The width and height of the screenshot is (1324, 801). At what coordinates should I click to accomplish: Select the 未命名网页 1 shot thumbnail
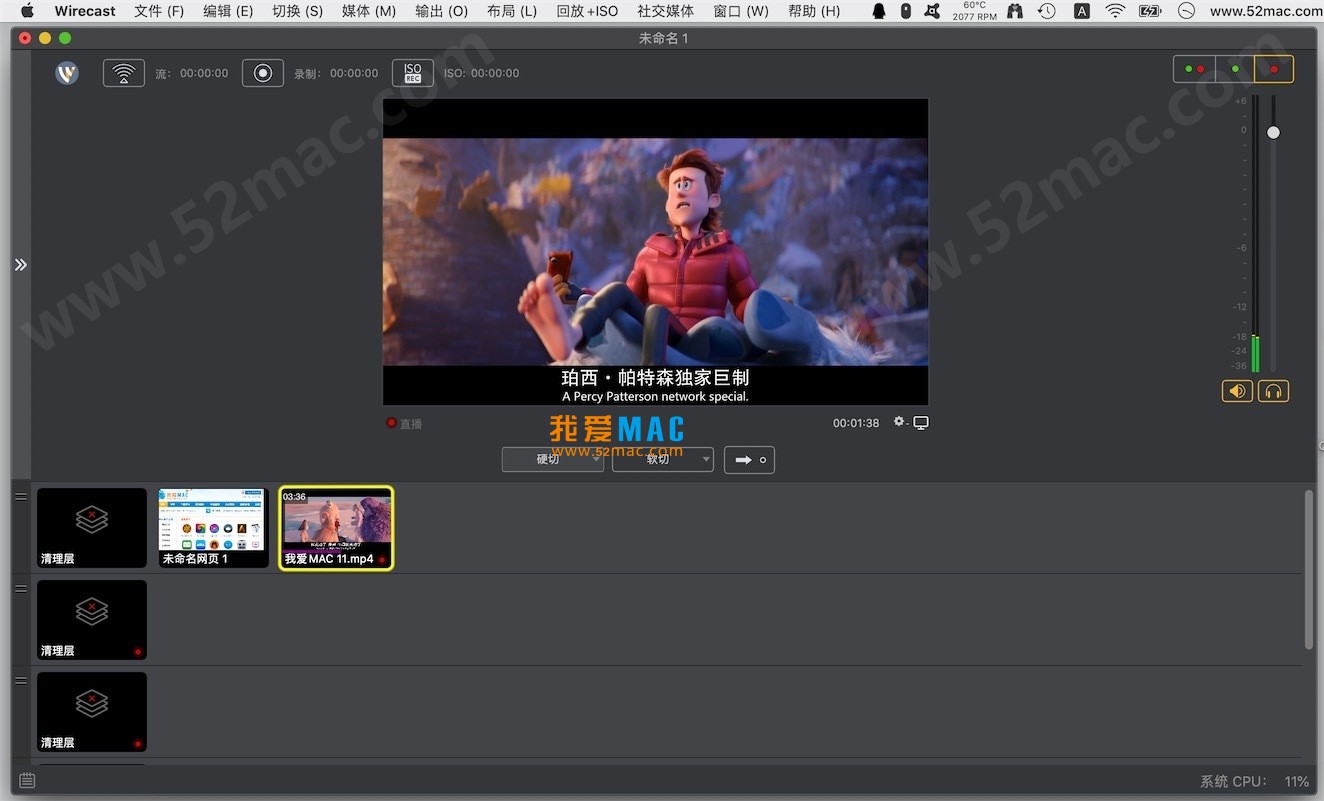[x=213, y=527]
